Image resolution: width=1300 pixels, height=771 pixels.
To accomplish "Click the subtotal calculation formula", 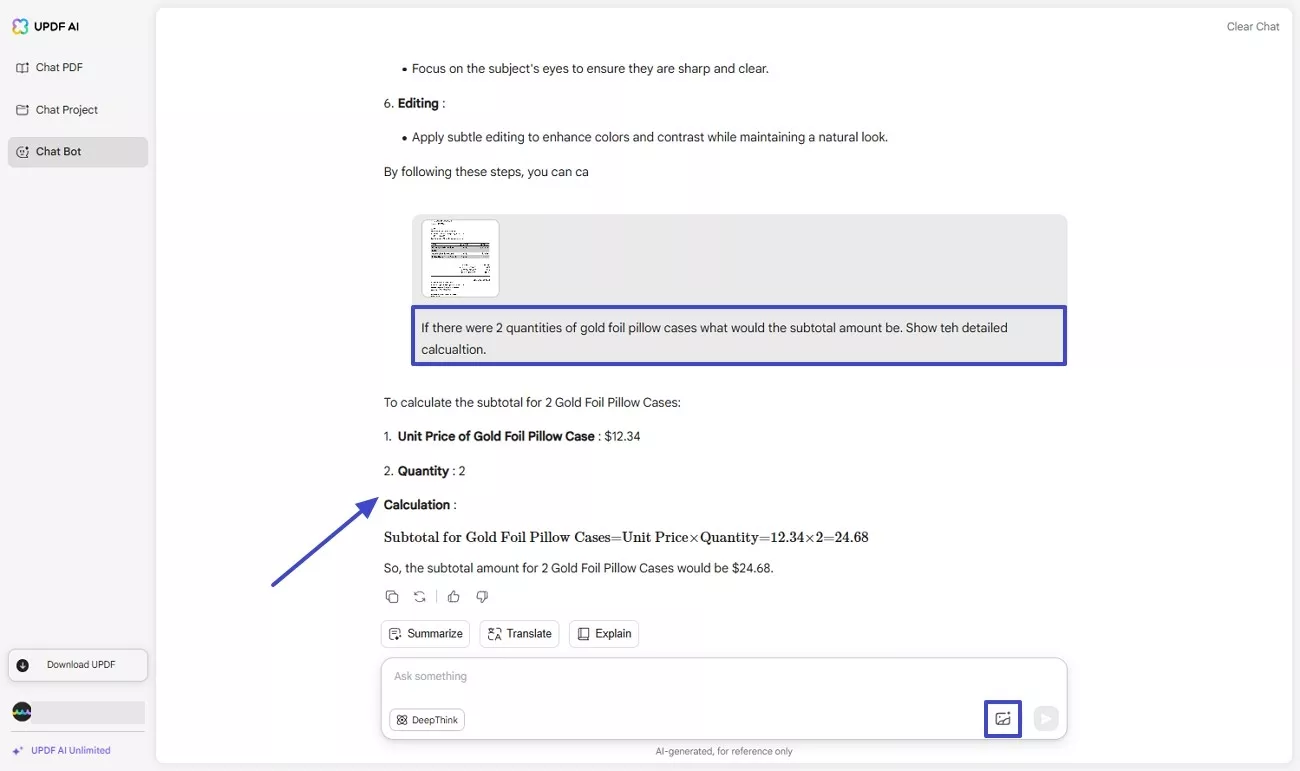I will (626, 537).
